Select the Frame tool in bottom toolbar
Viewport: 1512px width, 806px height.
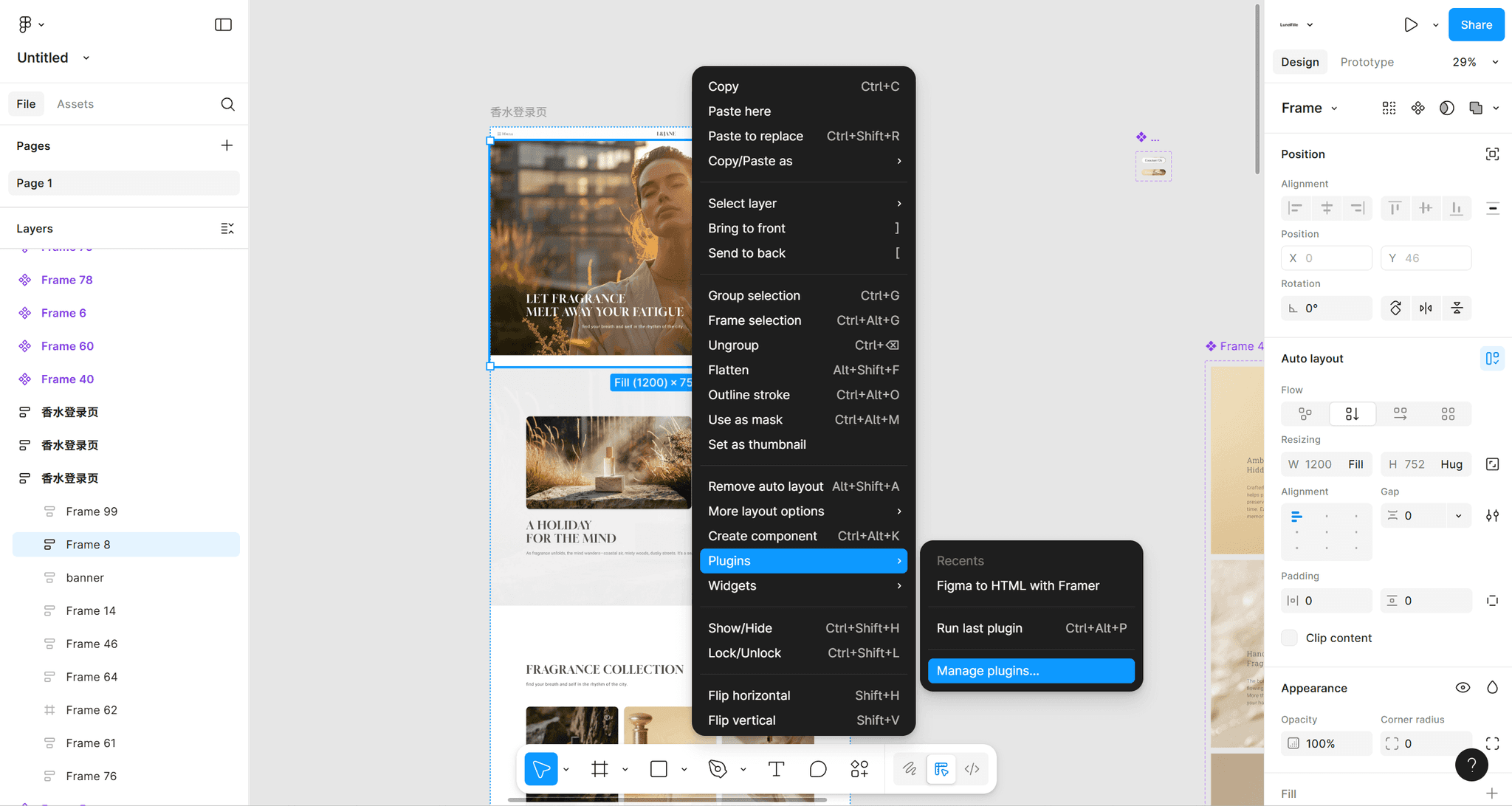click(x=599, y=769)
